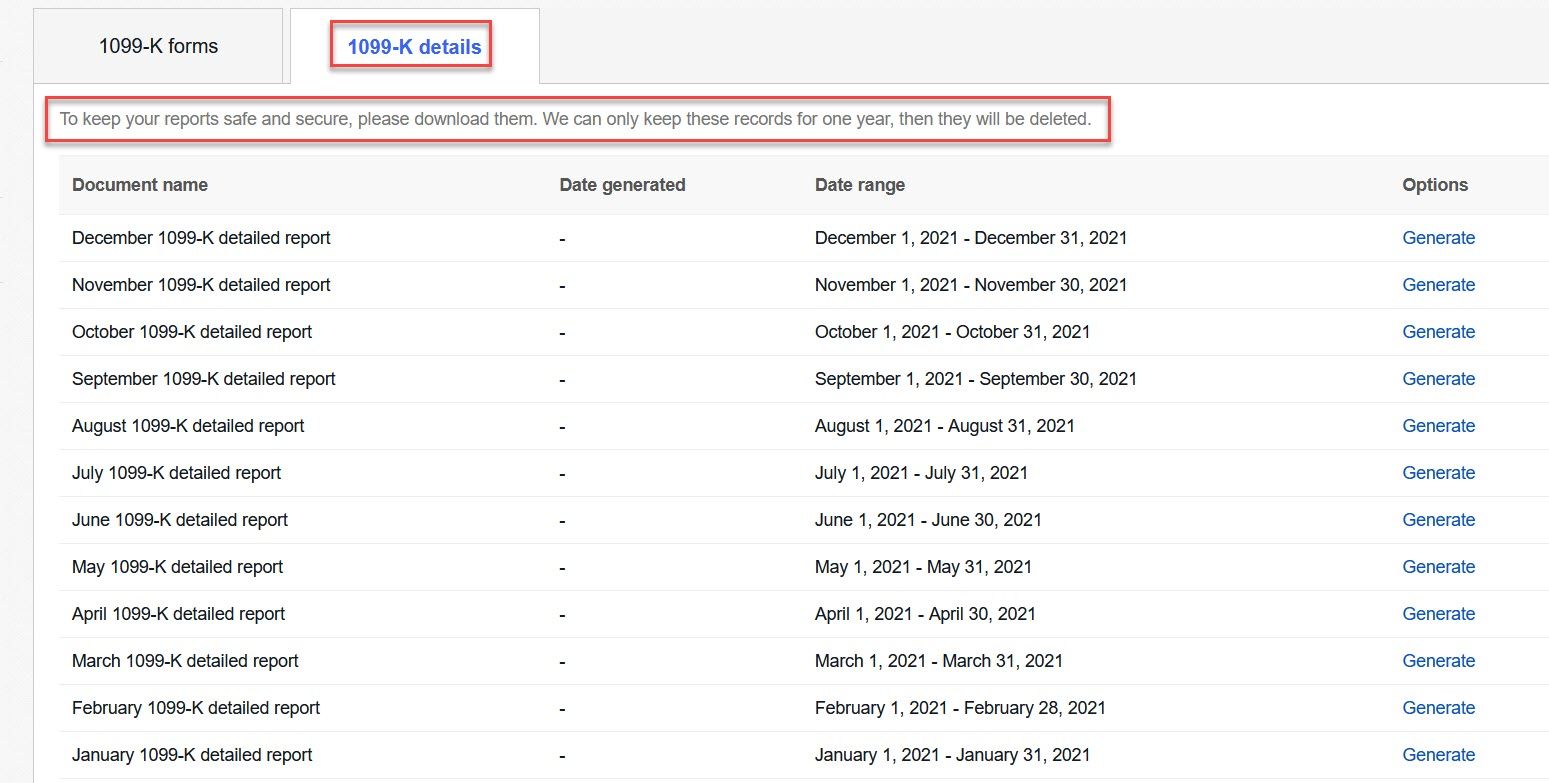This screenshot has width=1549, height=783.
Task: Click date range November 1, 2021 - November 30, 2021
Action: [x=971, y=285]
